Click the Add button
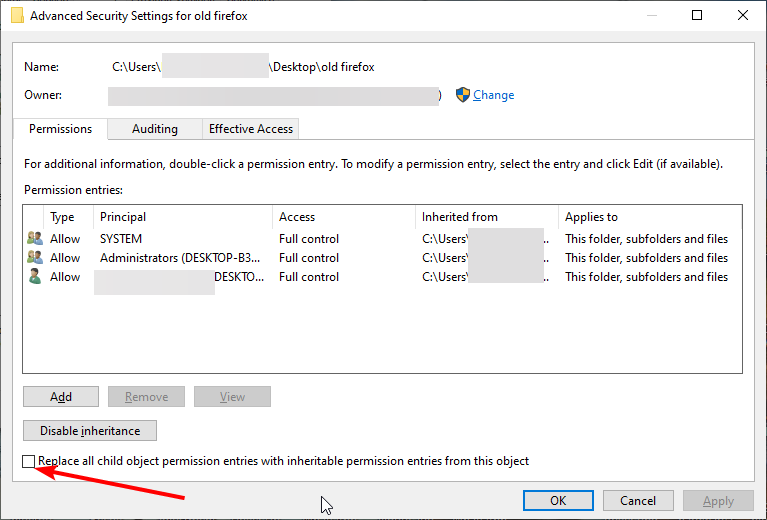 61,397
